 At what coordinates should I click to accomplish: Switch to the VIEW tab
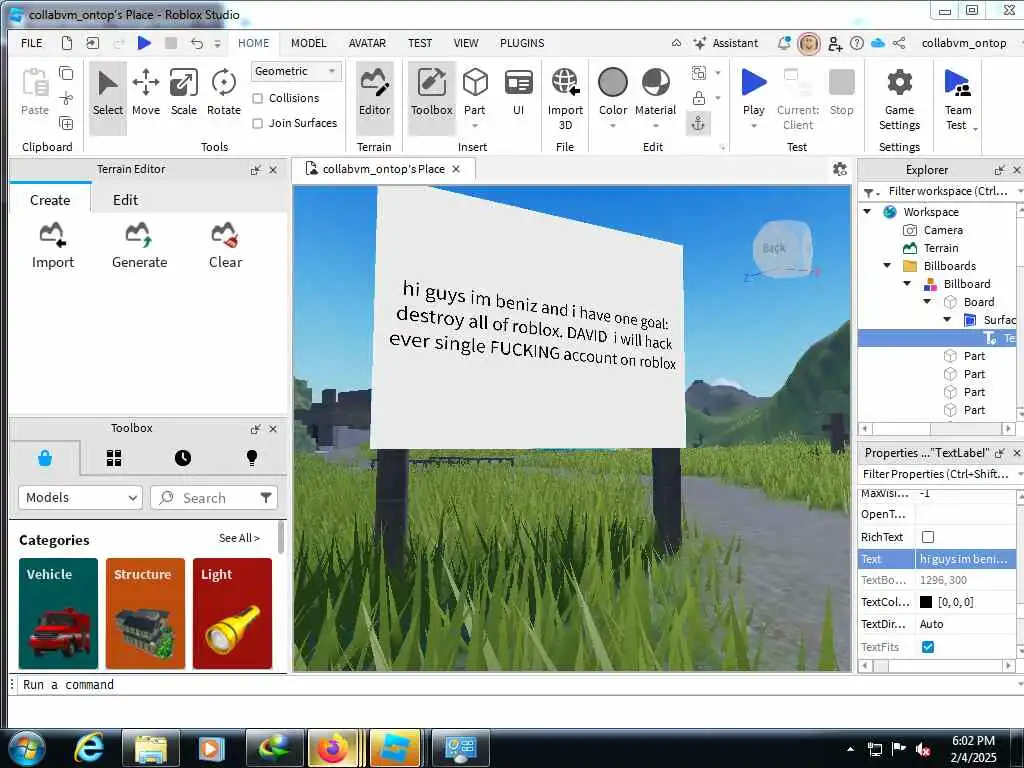[x=466, y=43]
